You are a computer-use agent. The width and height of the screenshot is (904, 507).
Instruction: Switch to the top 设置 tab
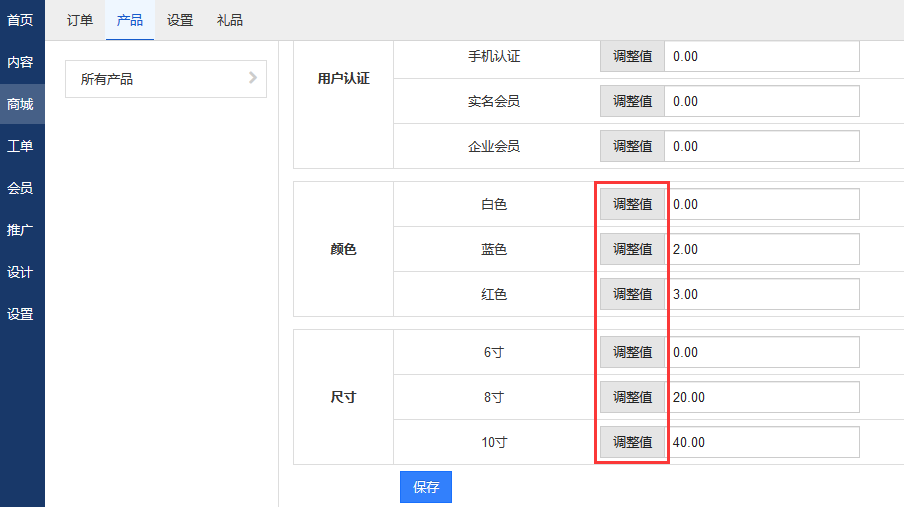pos(180,20)
